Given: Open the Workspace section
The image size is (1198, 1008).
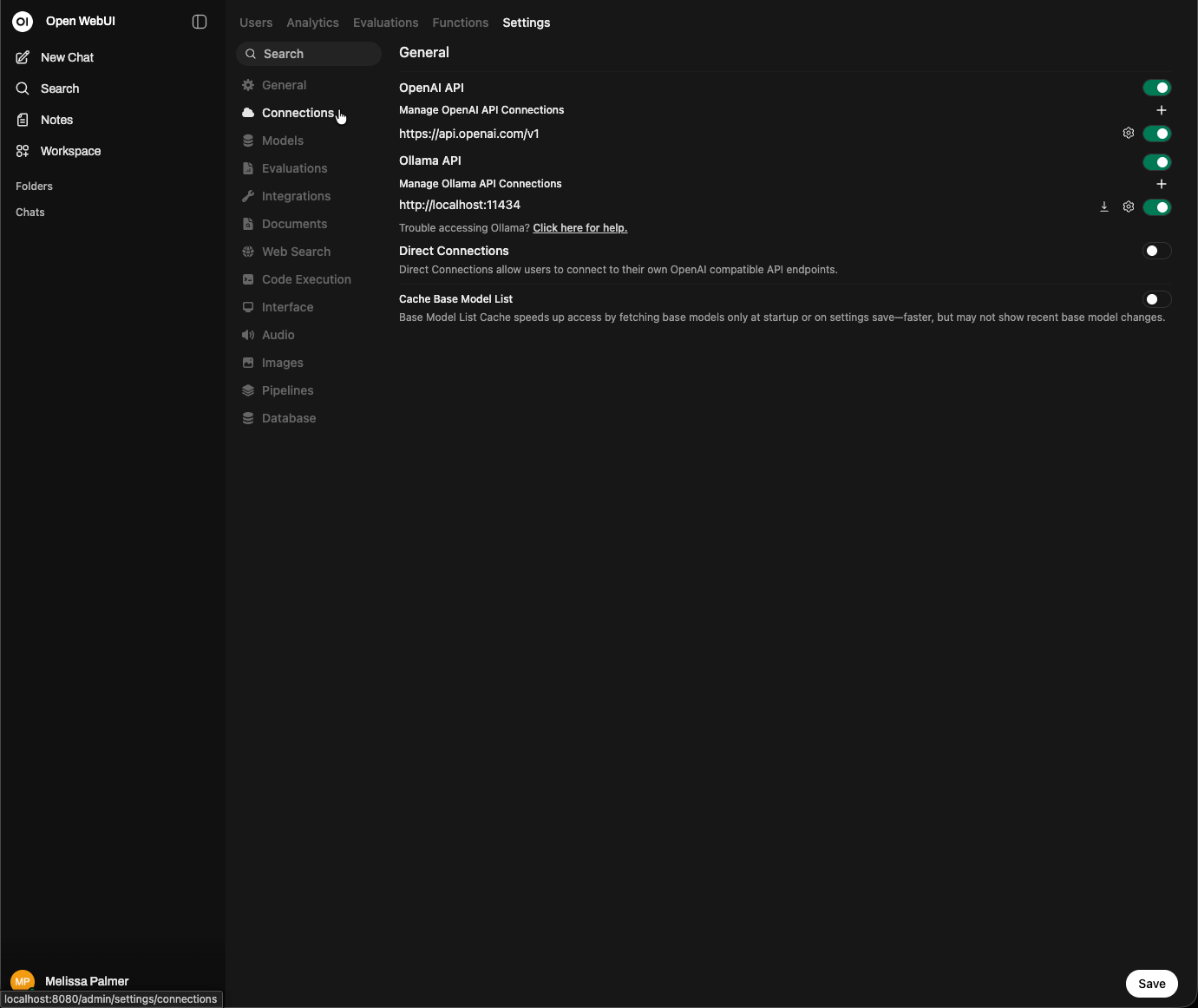Looking at the screenshot, I should tap(69, 151).
